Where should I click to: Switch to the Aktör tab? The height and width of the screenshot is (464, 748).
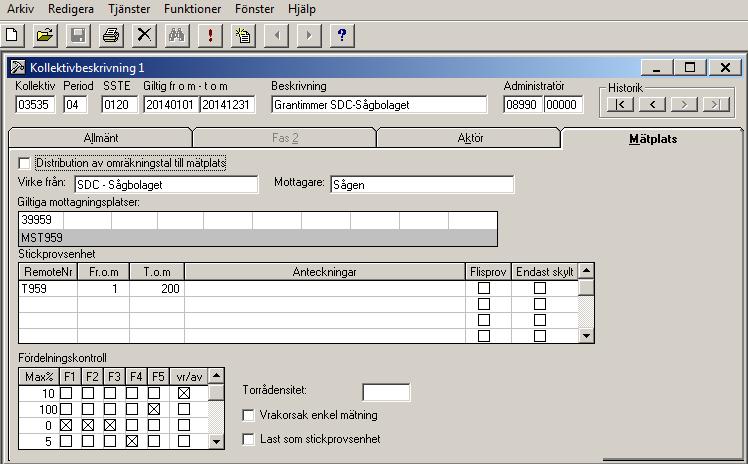point(470,138)
